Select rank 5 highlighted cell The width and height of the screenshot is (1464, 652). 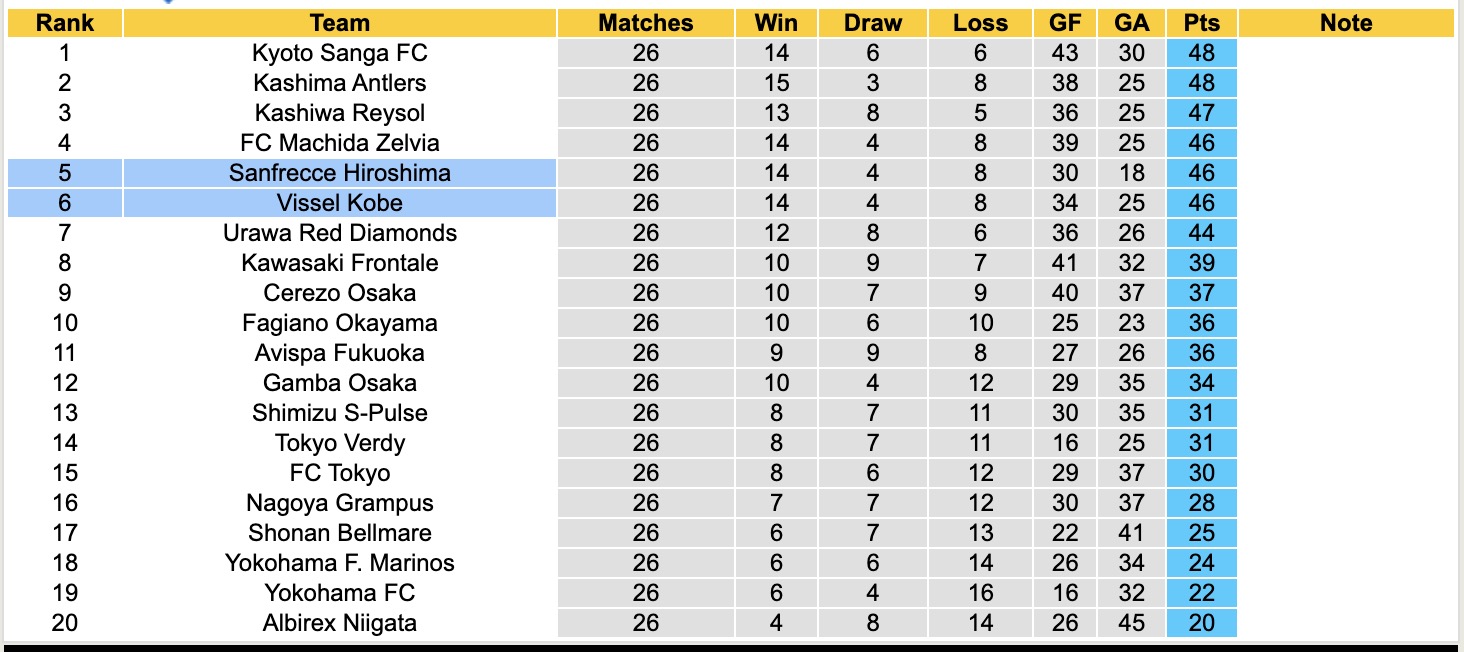click(64, 173)
